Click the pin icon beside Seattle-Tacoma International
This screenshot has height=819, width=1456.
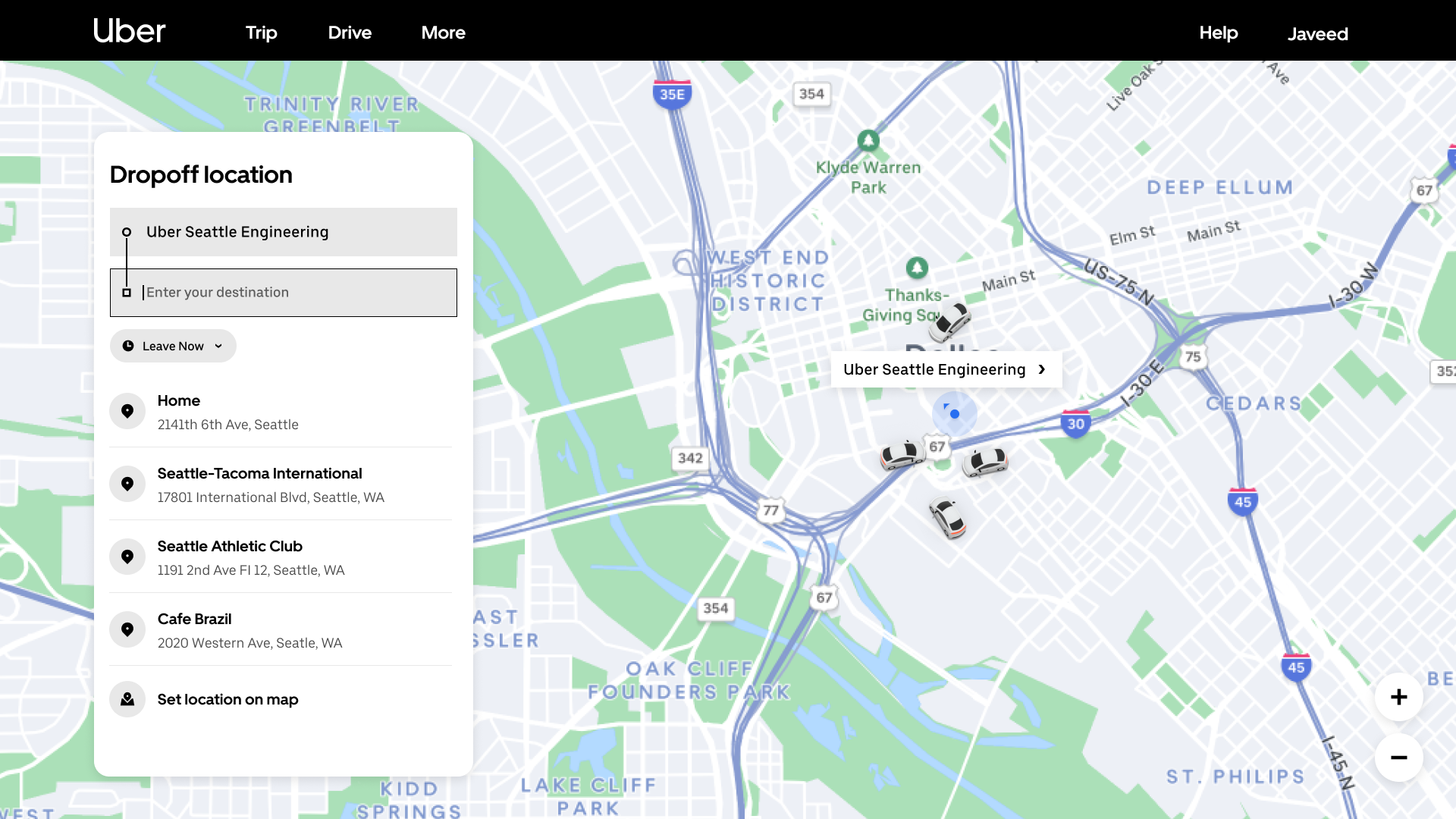click(127, 484)
